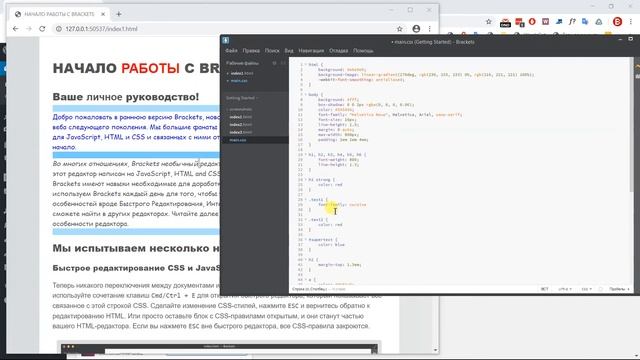Open the Правка menu in Brackets
The width and height of the screenshot is (640, 360).
pos(251,51)
